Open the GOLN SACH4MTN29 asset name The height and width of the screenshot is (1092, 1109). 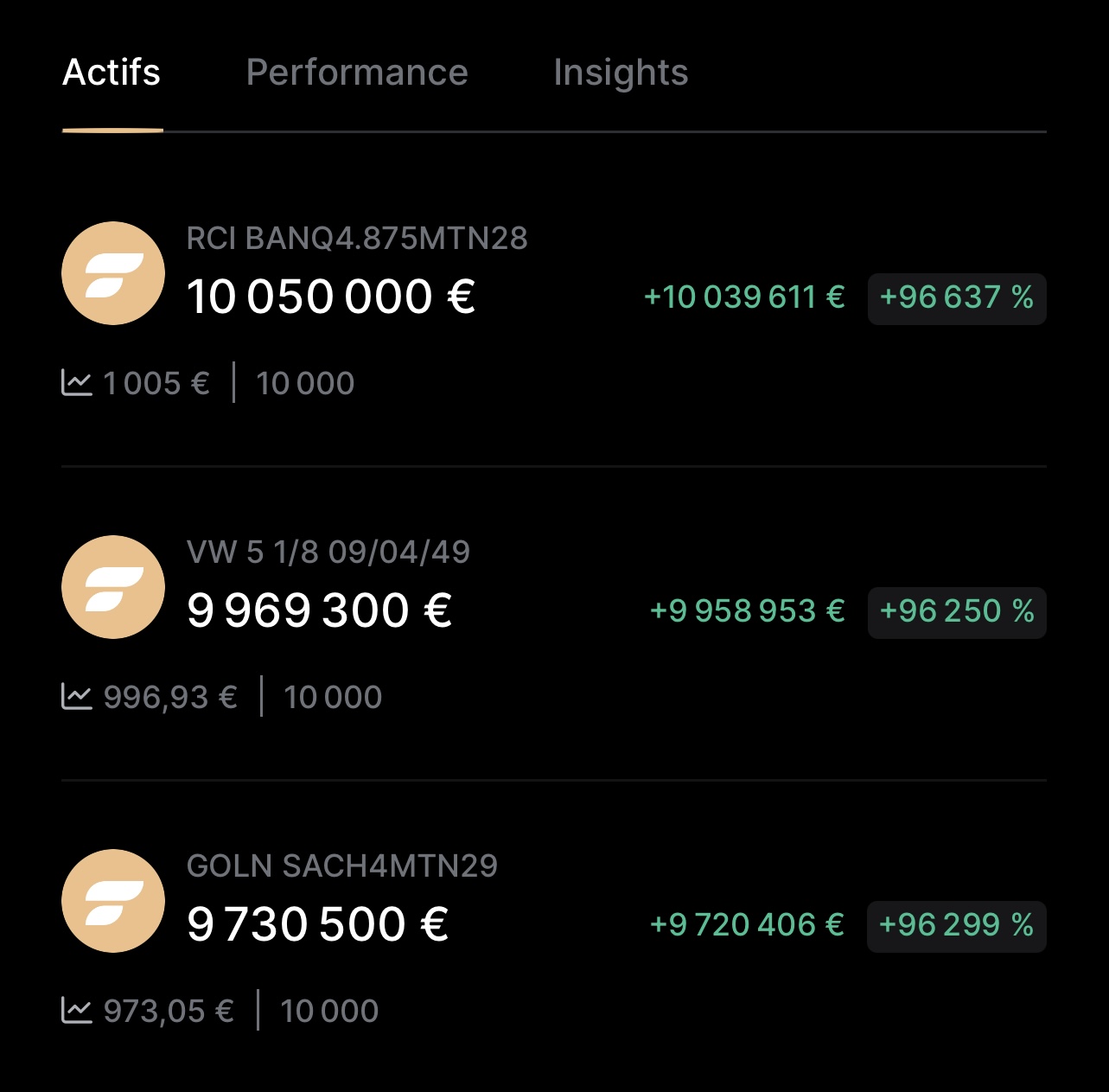(x=342, y=865)
